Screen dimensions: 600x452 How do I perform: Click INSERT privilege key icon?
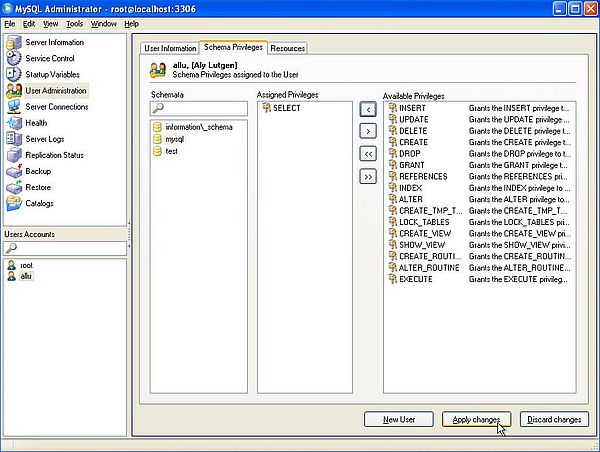(393, 108)
